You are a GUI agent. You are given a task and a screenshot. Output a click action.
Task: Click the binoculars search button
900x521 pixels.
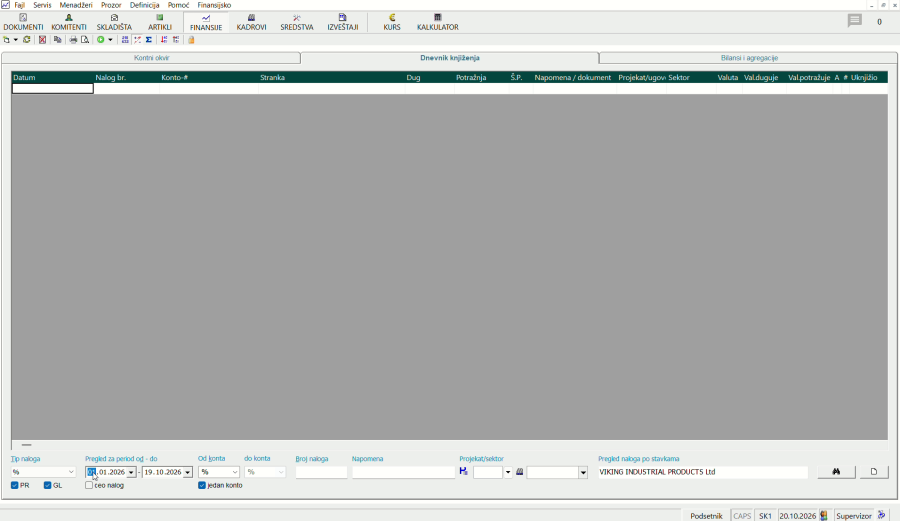click(x=836, y=472)
